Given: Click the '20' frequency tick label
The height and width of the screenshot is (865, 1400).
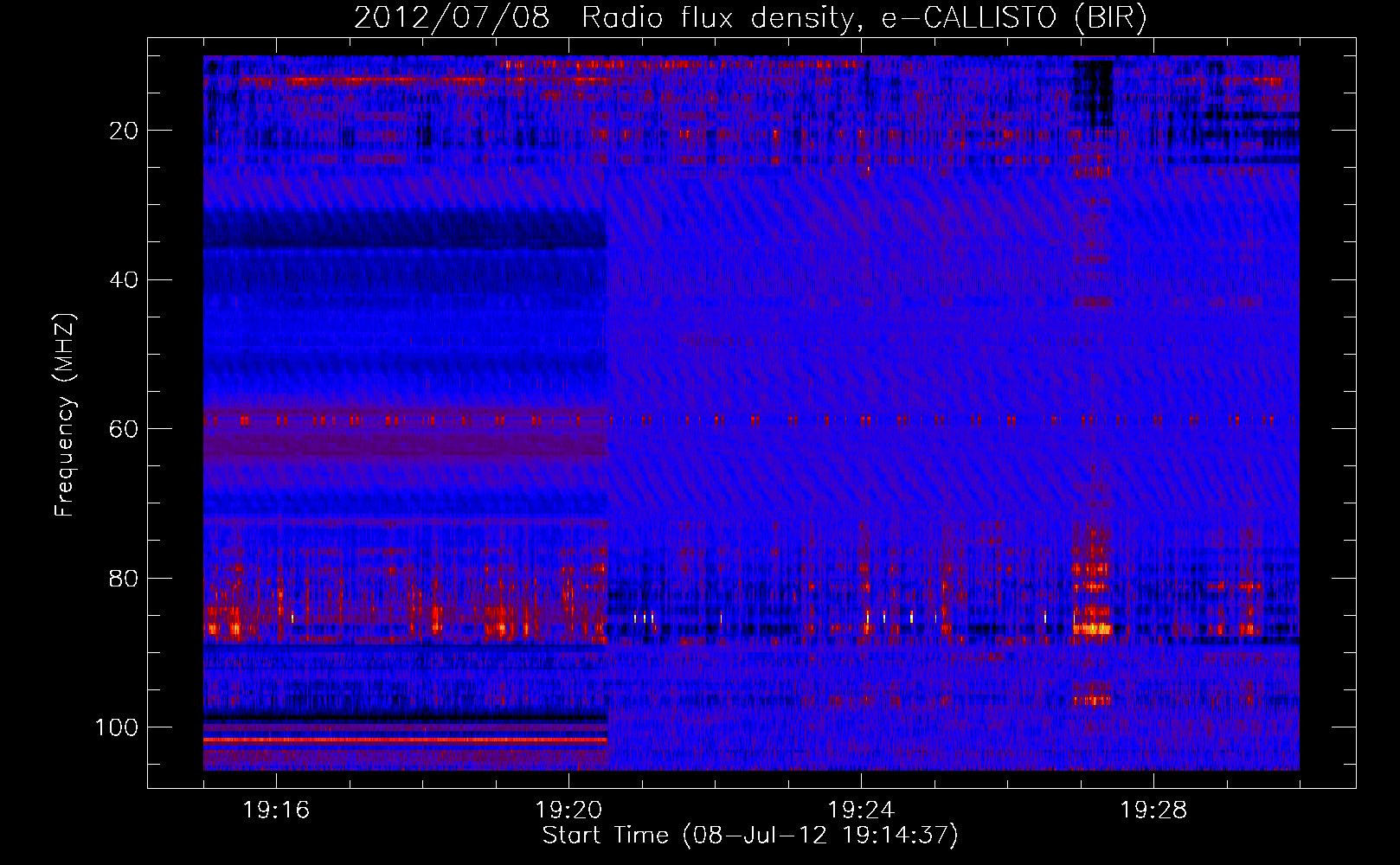Looking at the screenshot, I should tap(125, 131).
